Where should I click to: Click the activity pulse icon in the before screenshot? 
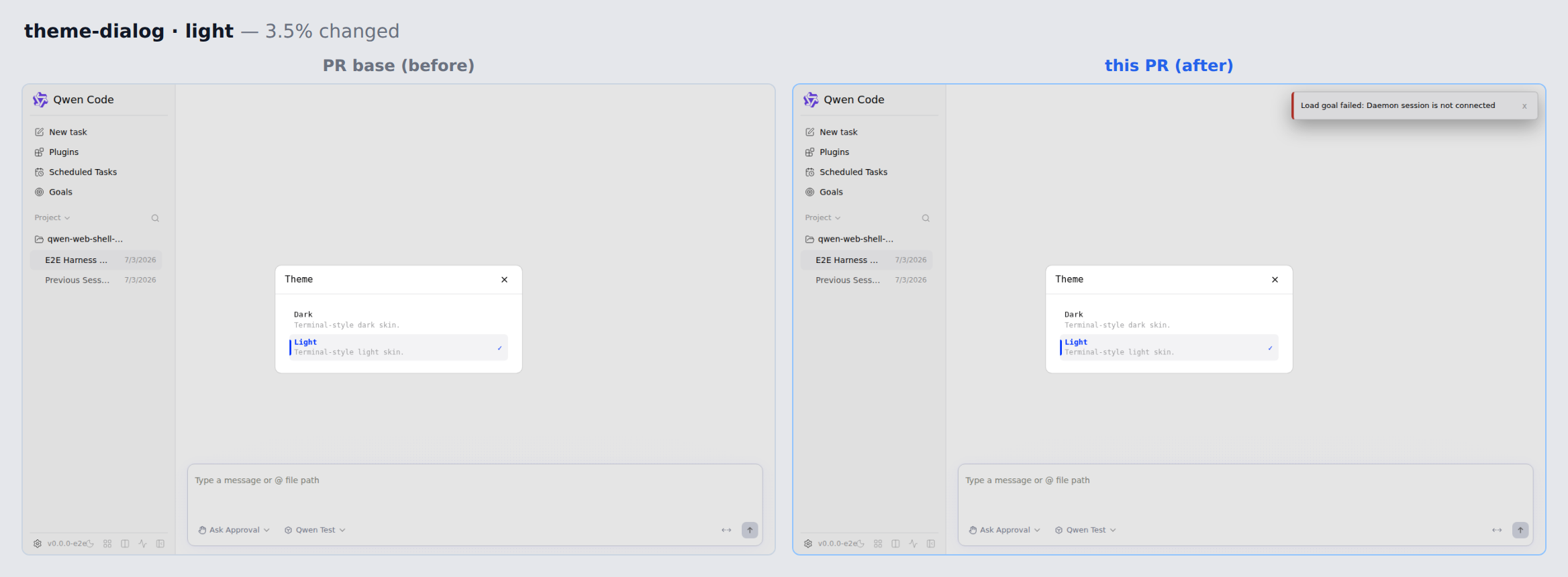point(142,543)
